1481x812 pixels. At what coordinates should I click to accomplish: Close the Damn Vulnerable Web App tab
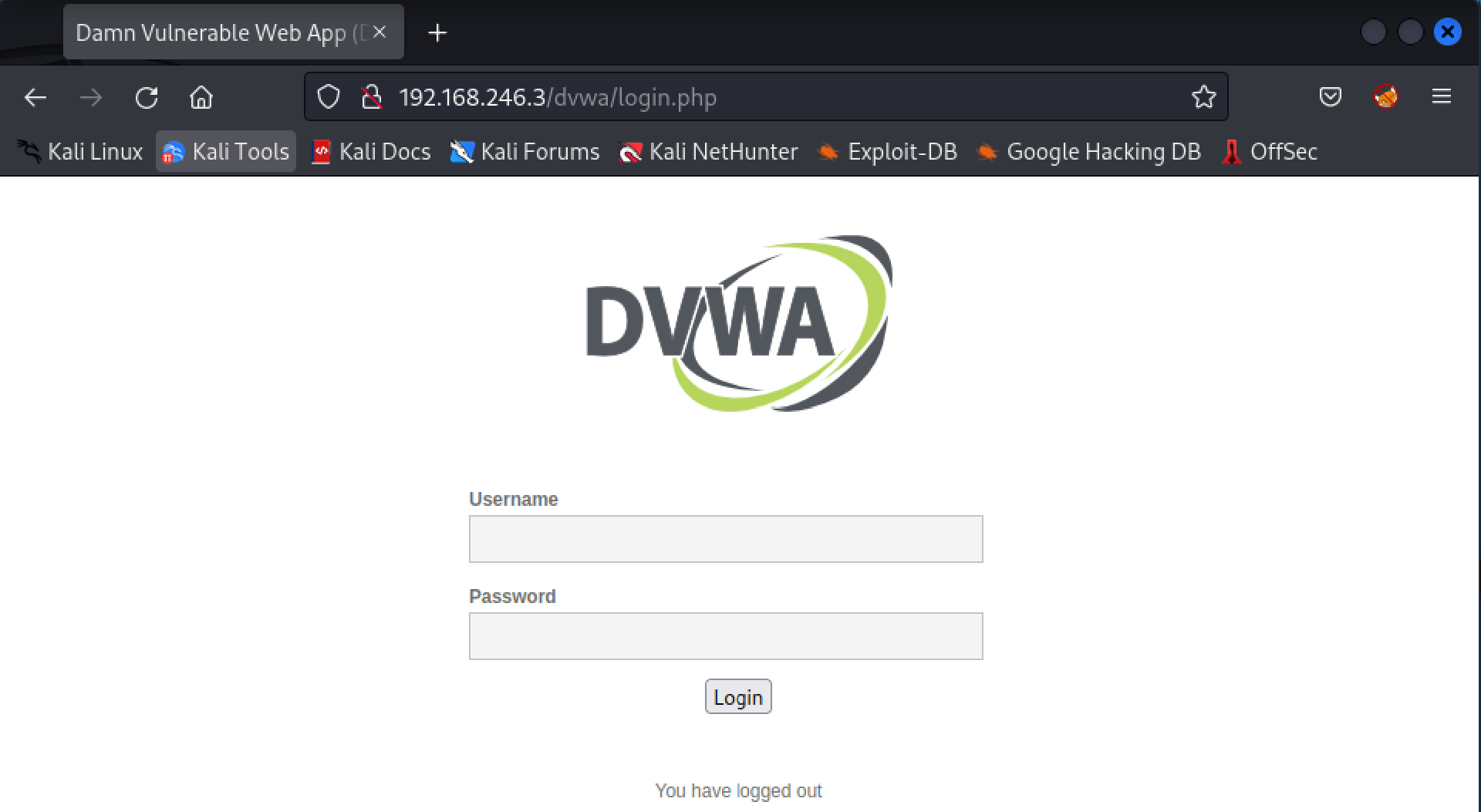point(380,32)
